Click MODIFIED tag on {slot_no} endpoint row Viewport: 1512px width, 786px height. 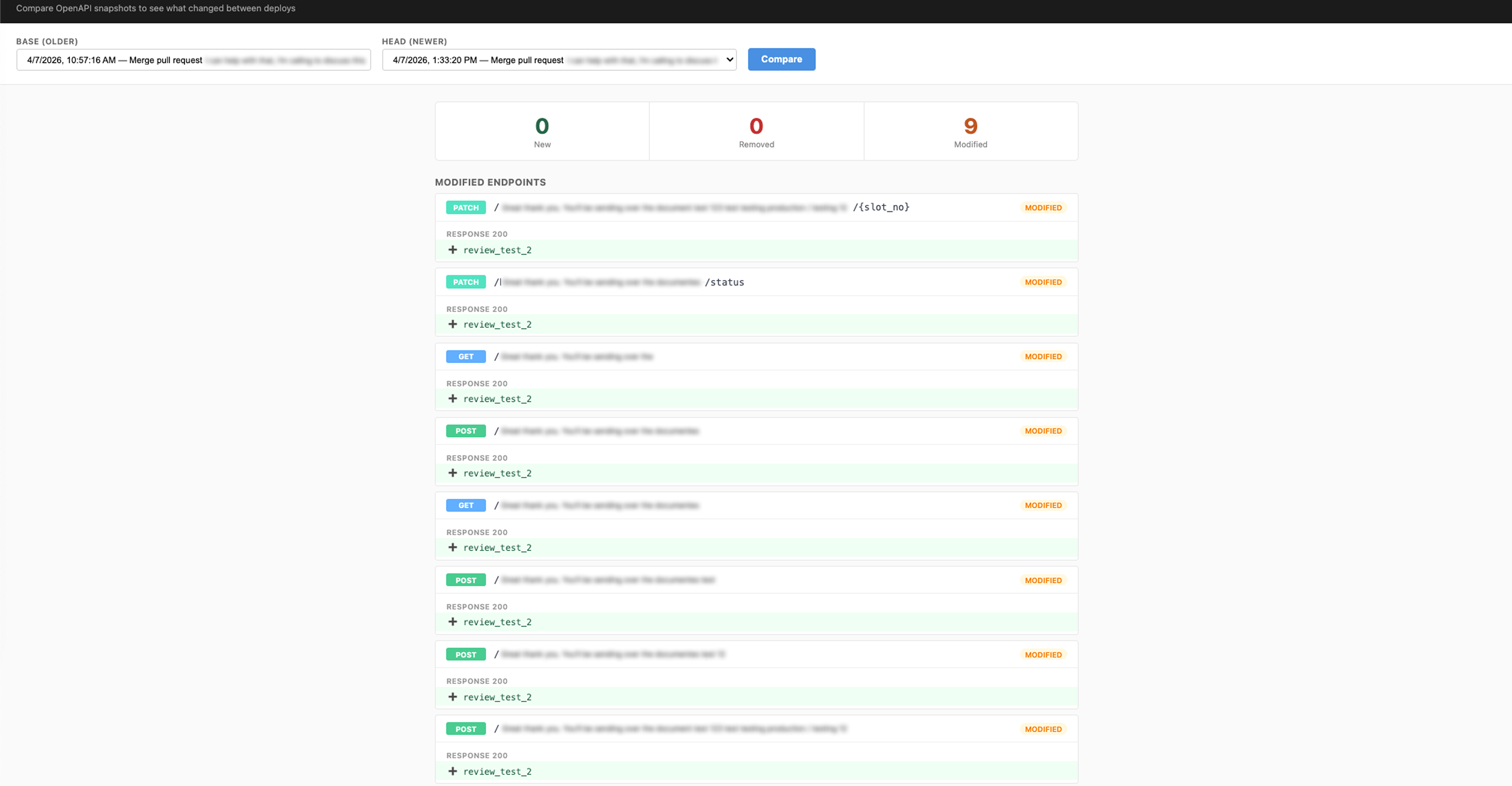point(1043,208)
